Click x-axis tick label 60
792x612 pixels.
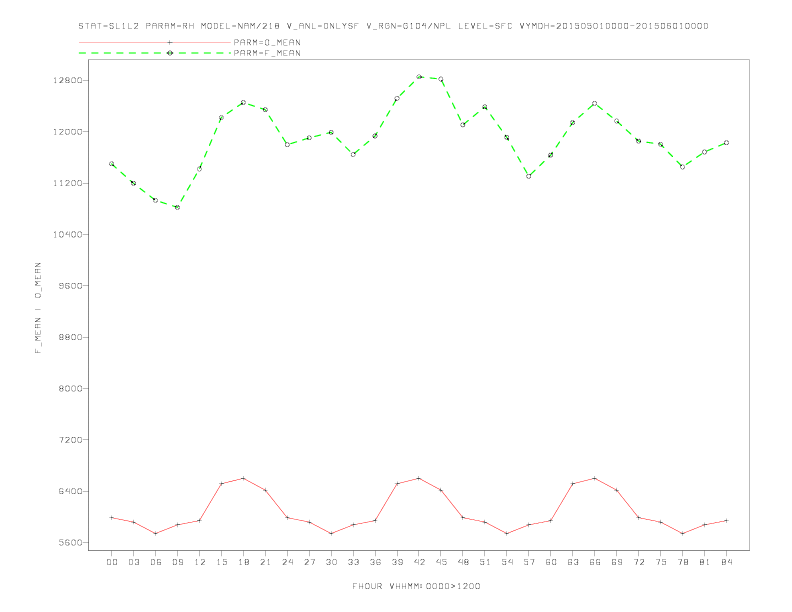(x=551, y=562)
